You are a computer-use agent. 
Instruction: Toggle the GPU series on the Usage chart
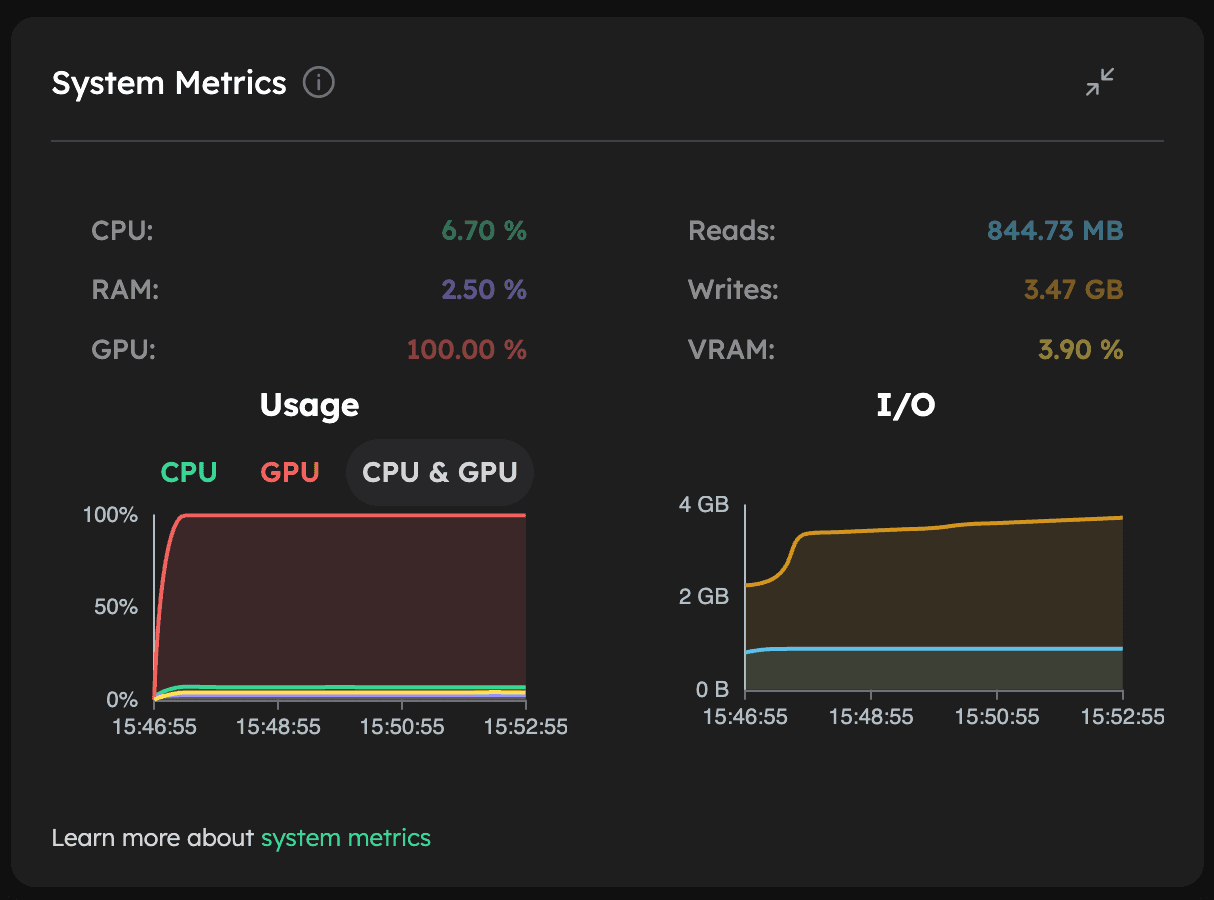point(289,471)
